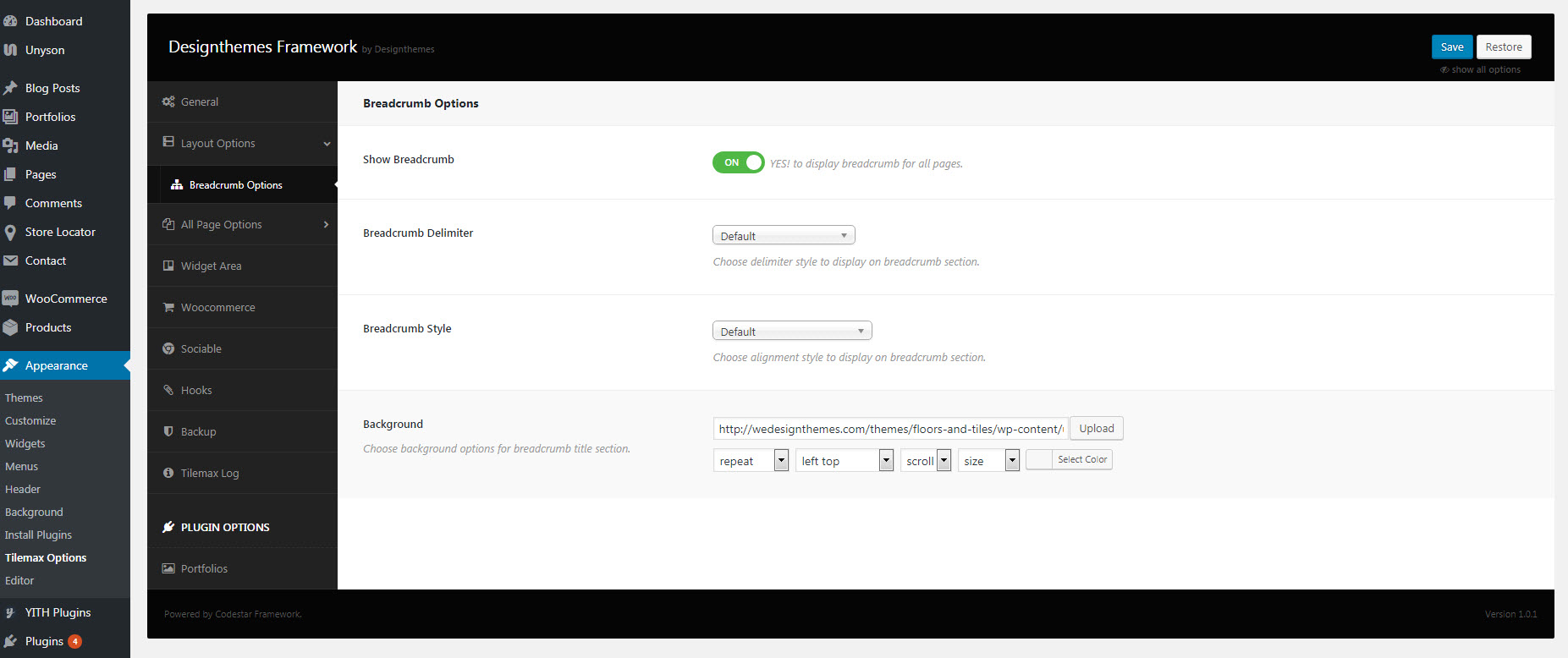This screenshot has width=1568, height=658.
Task: Click the Select Color swatch
Action: pos(1039,459)
